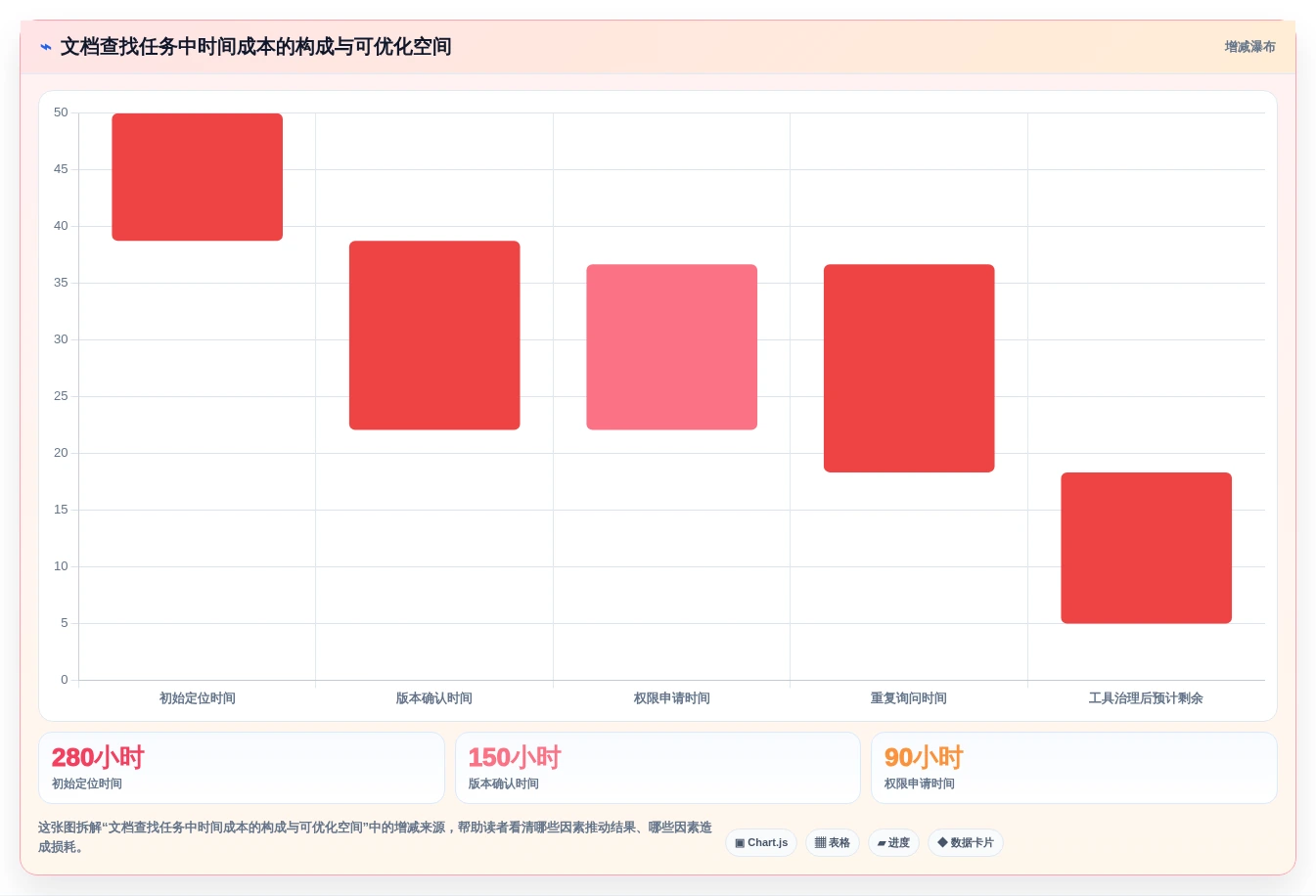The width and height of the screenshot is (1316, 896).
Task: Click the 数据卡片 tag chip
Action: [965, 843]
